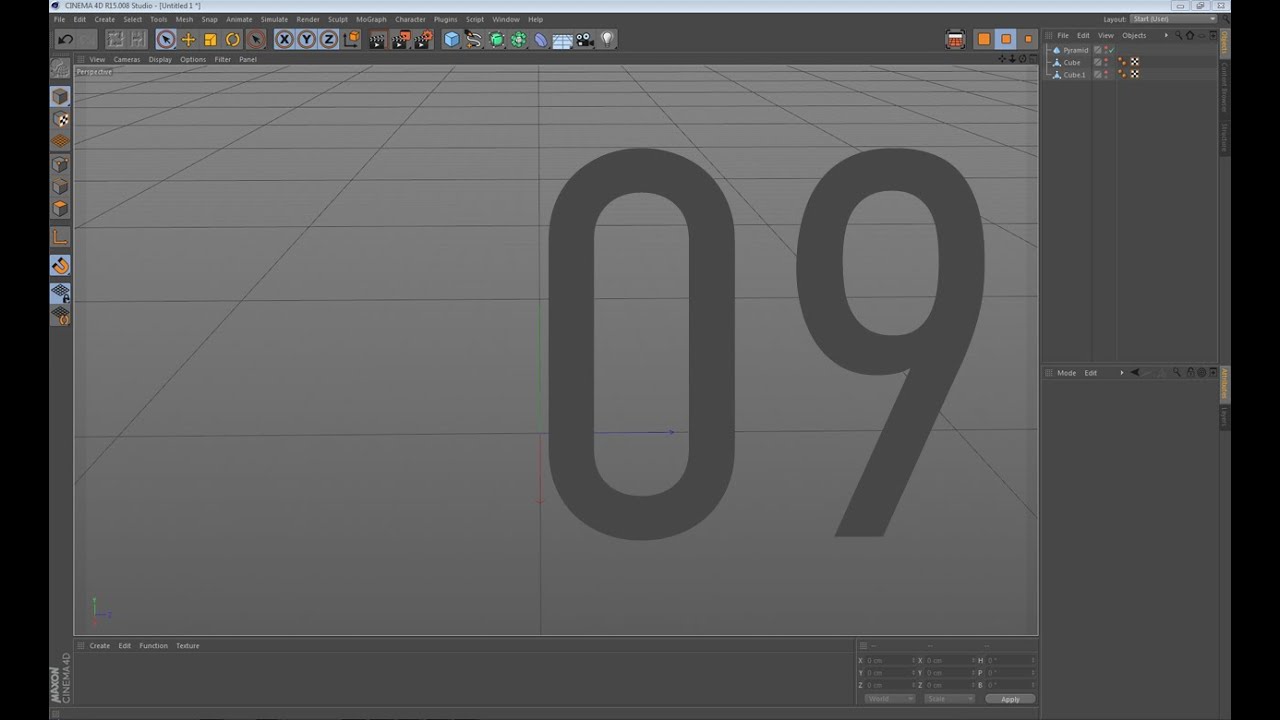Activate the Scale tool
This screenshot has width=1280, height=720.
pos(210,39)
